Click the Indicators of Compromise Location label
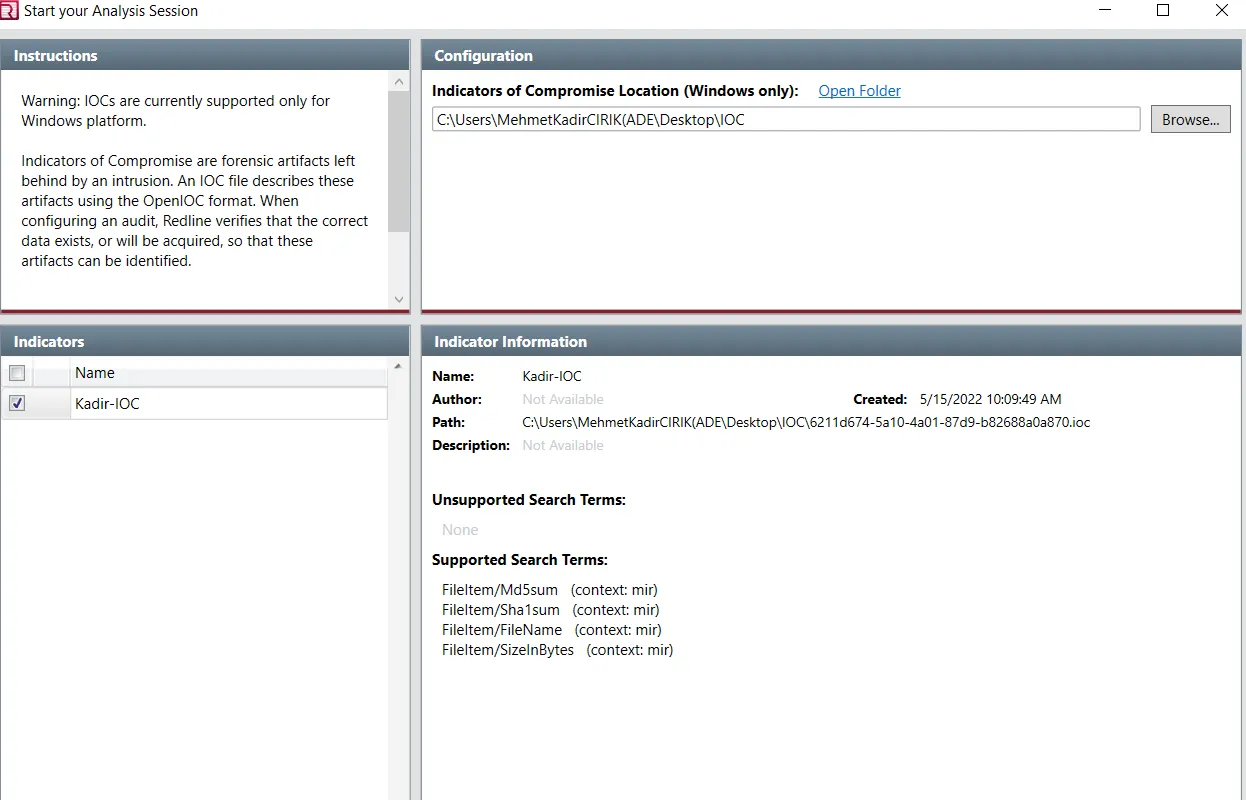This screenshot has width=1246, height=800. tap(615, 91)
